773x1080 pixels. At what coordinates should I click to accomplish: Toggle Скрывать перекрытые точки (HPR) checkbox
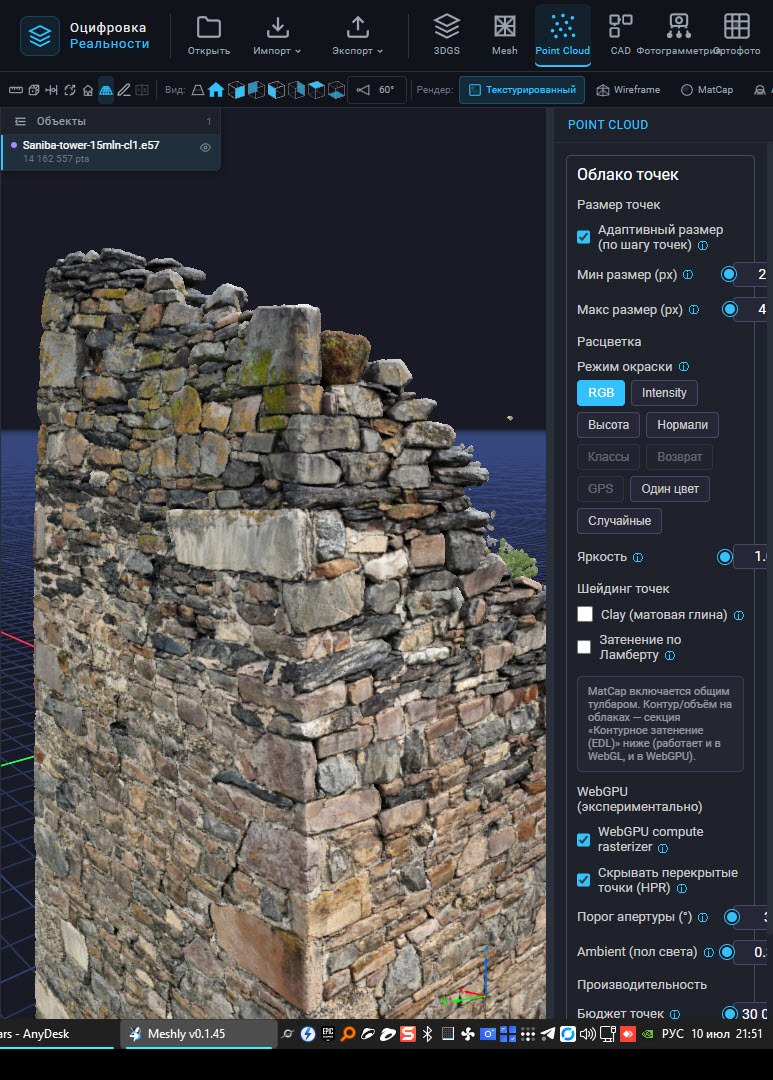coord(584,880)
